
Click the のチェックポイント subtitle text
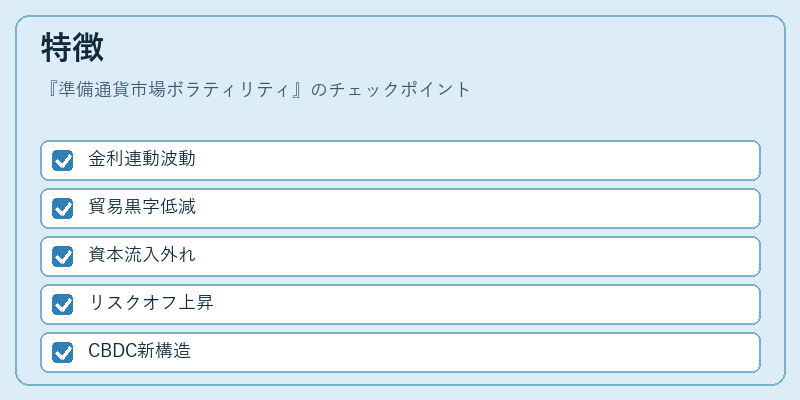(390, 90)
